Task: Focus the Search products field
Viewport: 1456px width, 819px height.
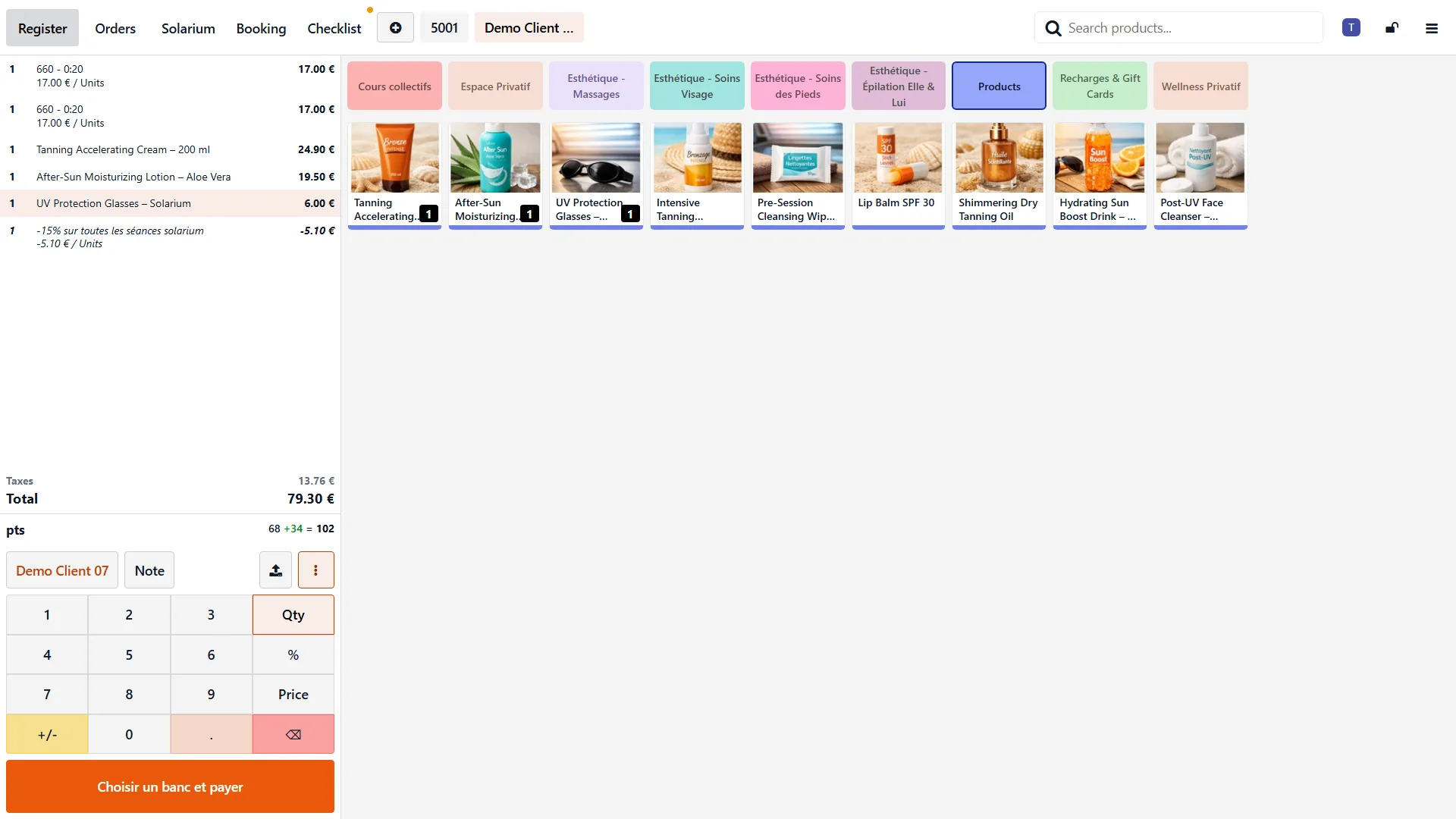Action: [x=1178, y=28]
